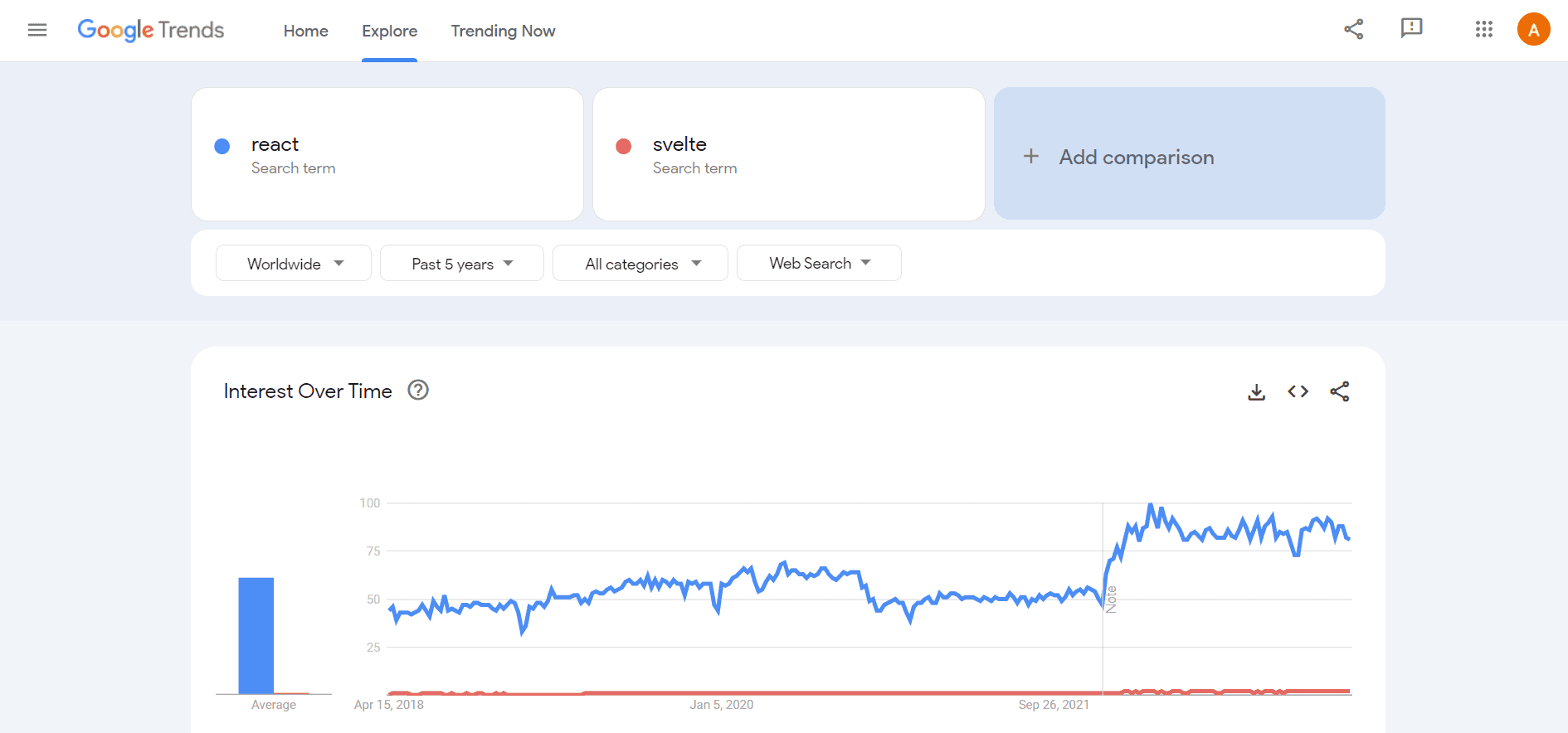Click the blue color dot beside react
Screen dimensions: 1568x733
pos(222,146)
